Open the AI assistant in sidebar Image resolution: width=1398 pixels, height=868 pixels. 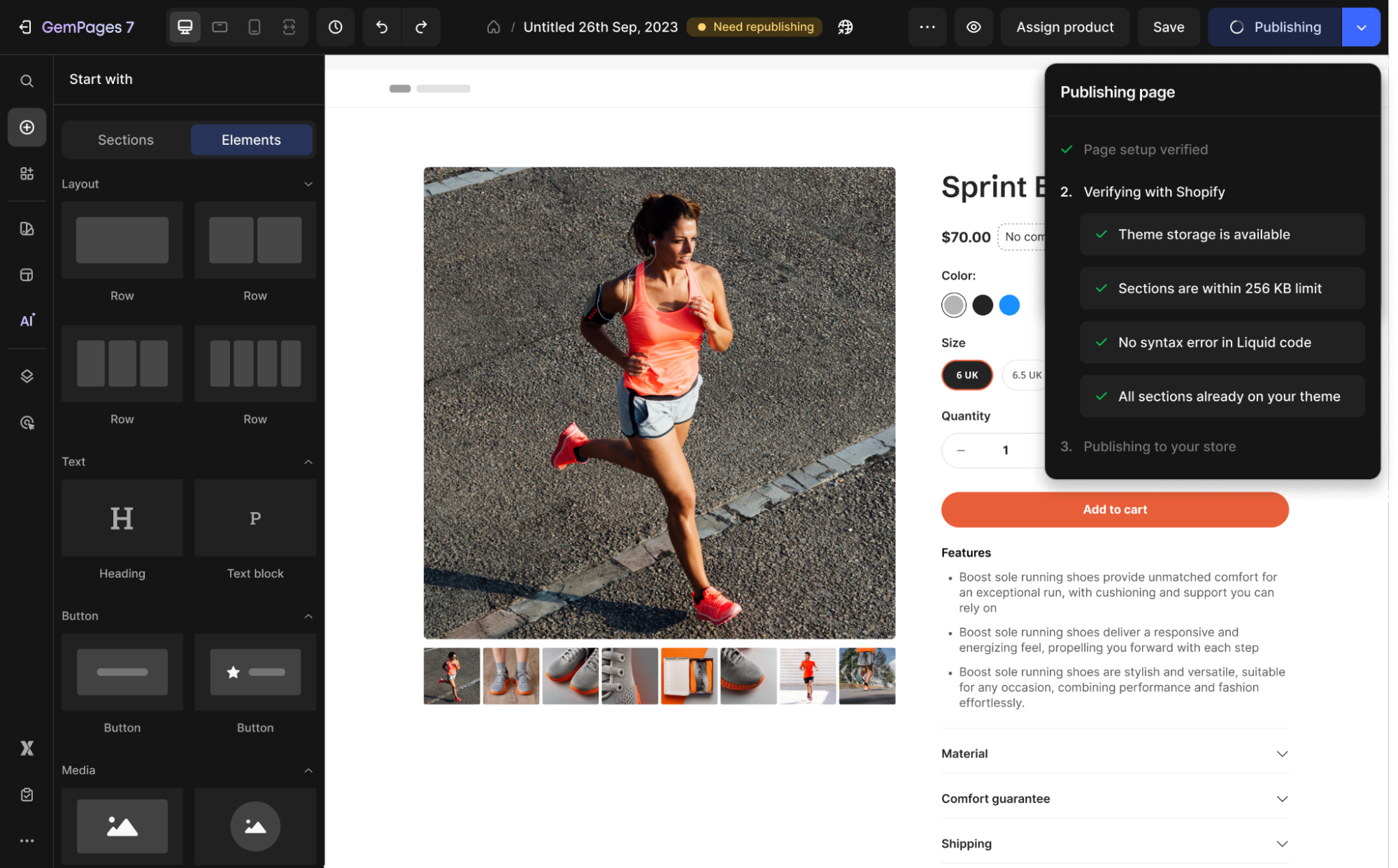click(x=27, y=320)
